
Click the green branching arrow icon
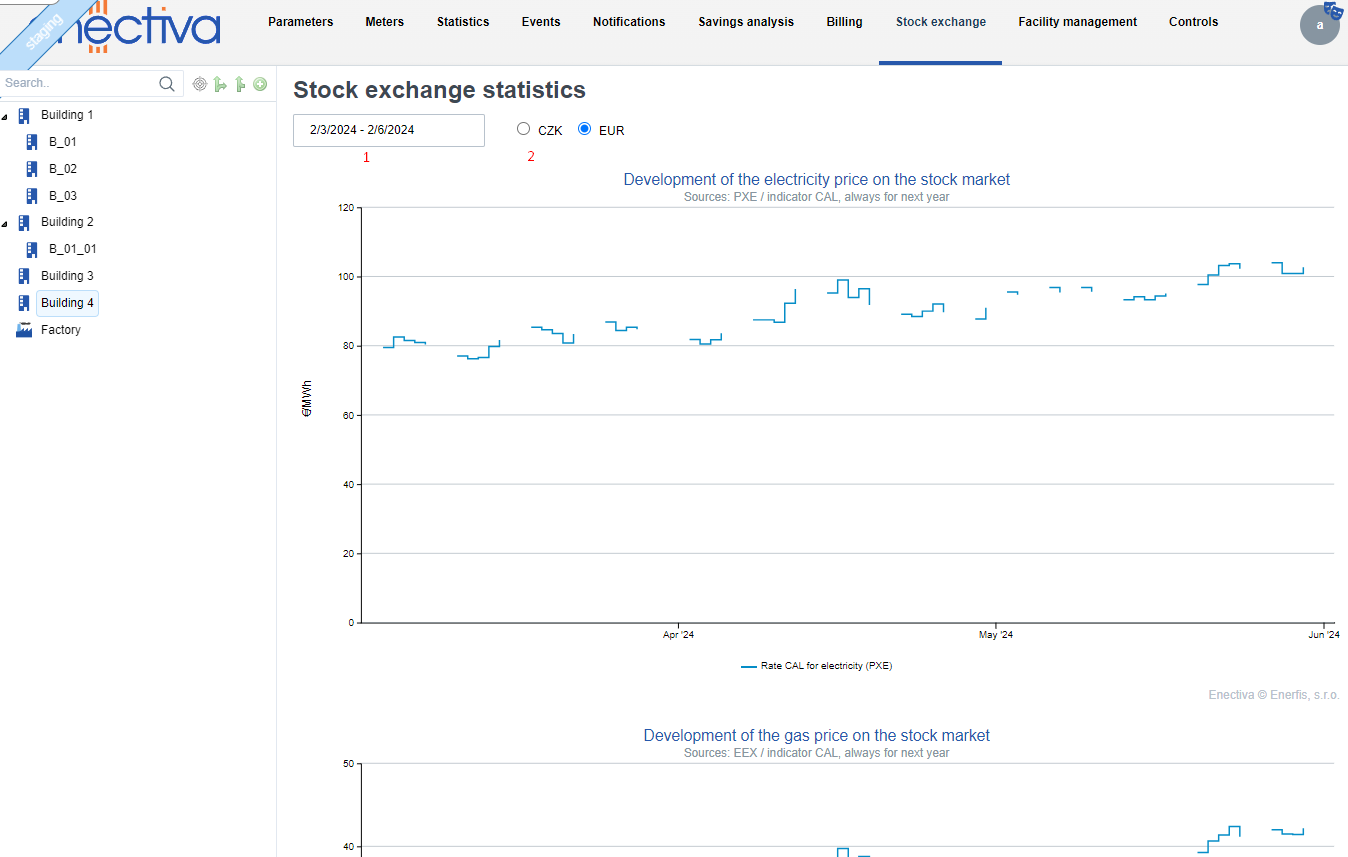pos(220,84)
